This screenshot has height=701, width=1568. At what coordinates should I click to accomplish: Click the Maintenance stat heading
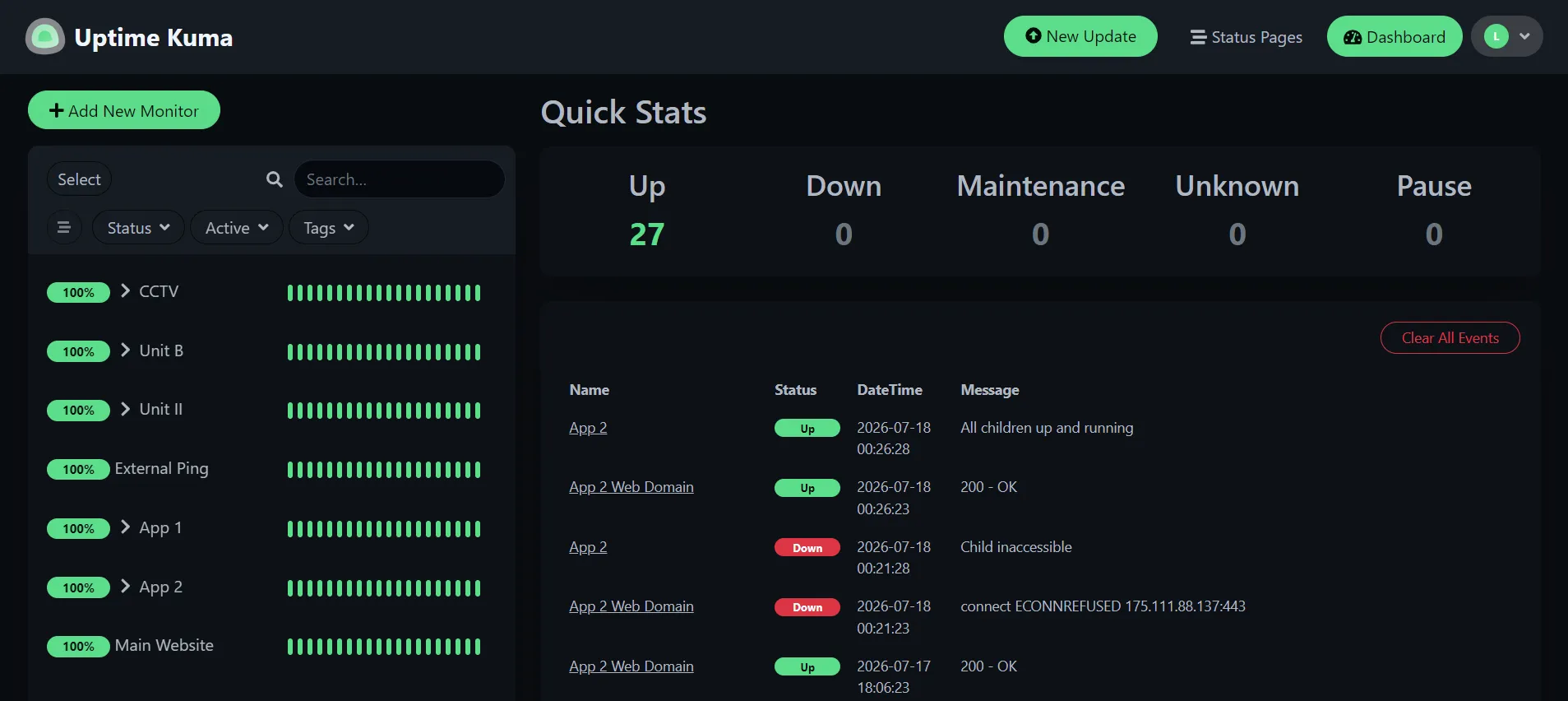1040,186
